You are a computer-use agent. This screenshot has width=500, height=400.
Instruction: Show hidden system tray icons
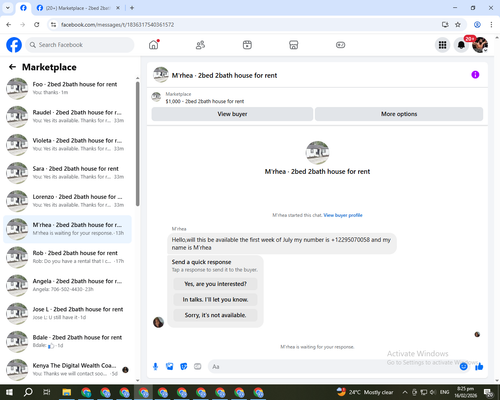coord(405,392)
